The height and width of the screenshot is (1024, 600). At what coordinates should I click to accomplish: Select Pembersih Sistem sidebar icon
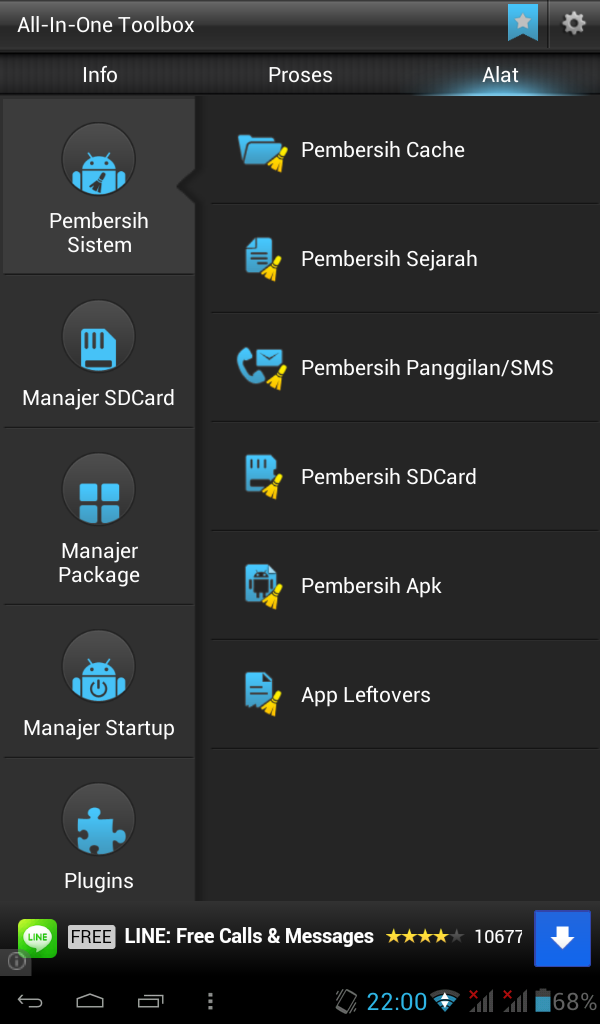tap(99, 159)
